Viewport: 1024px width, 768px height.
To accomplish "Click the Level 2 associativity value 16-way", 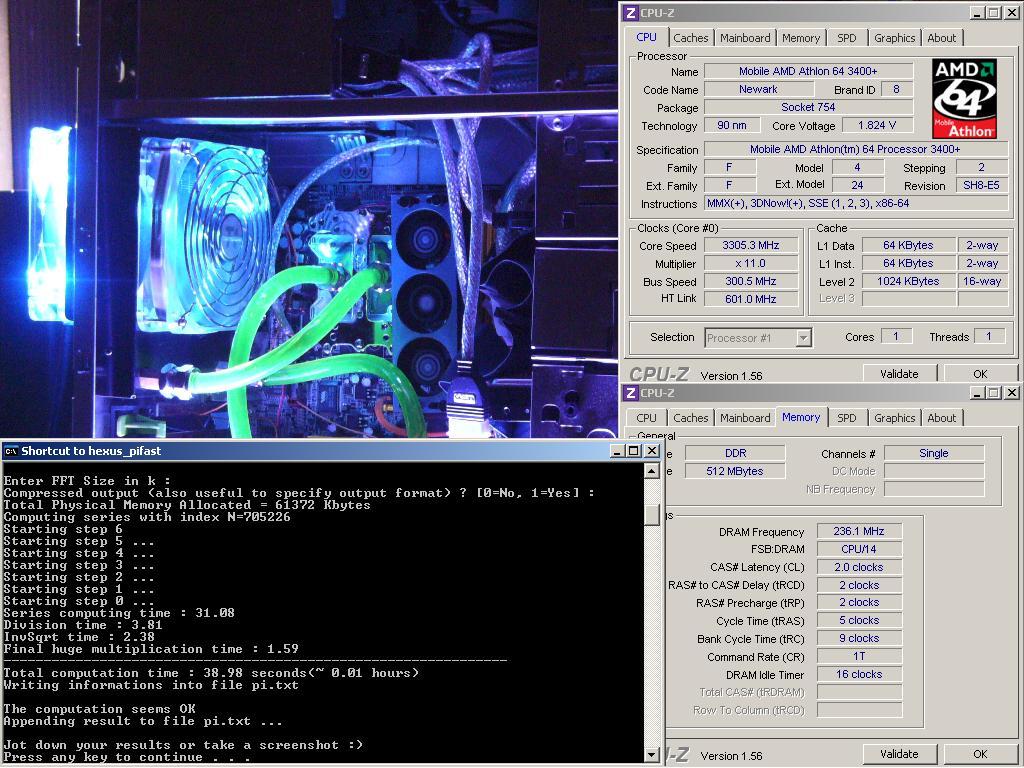I will 982,281.
